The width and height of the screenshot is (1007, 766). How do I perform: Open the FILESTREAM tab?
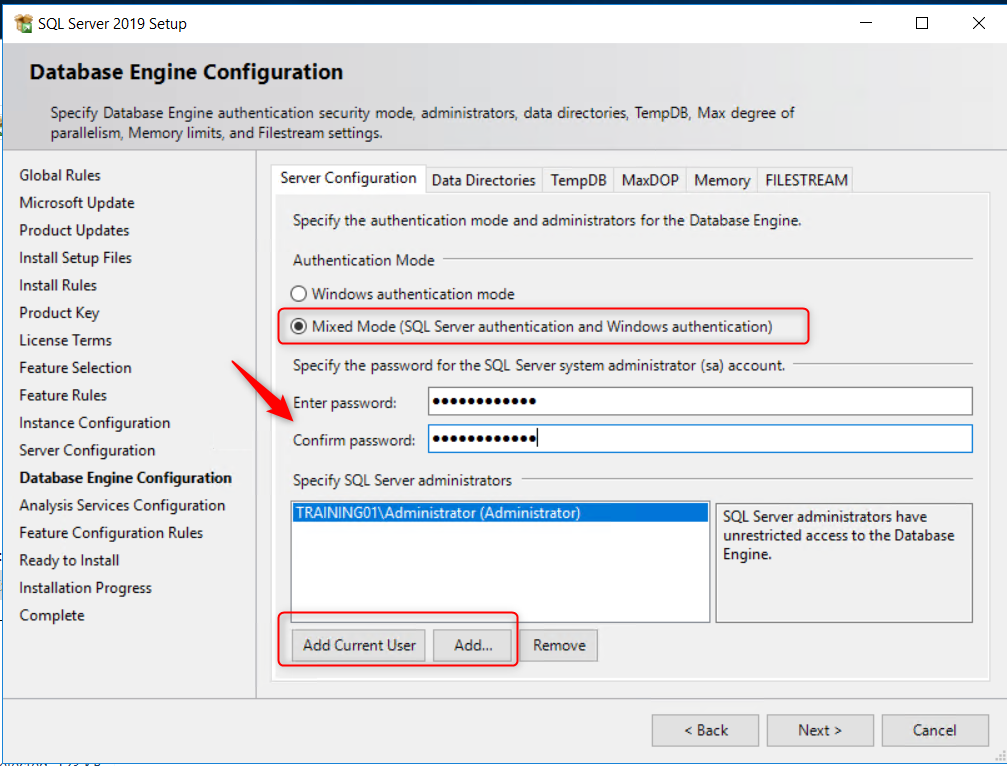(x=806, y=180)
